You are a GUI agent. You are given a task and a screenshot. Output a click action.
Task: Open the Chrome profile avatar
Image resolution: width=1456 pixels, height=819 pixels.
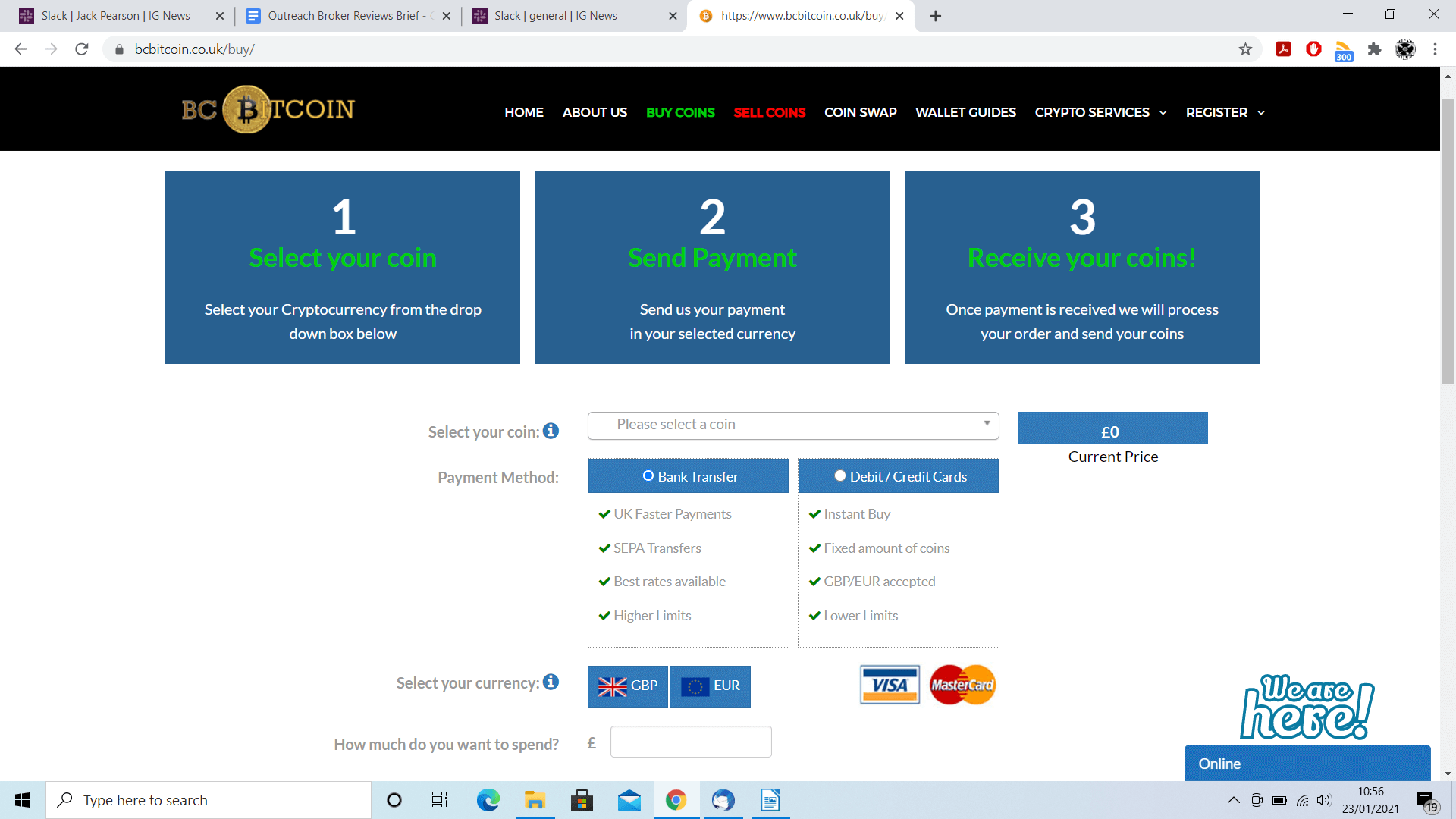[1405, 49]
